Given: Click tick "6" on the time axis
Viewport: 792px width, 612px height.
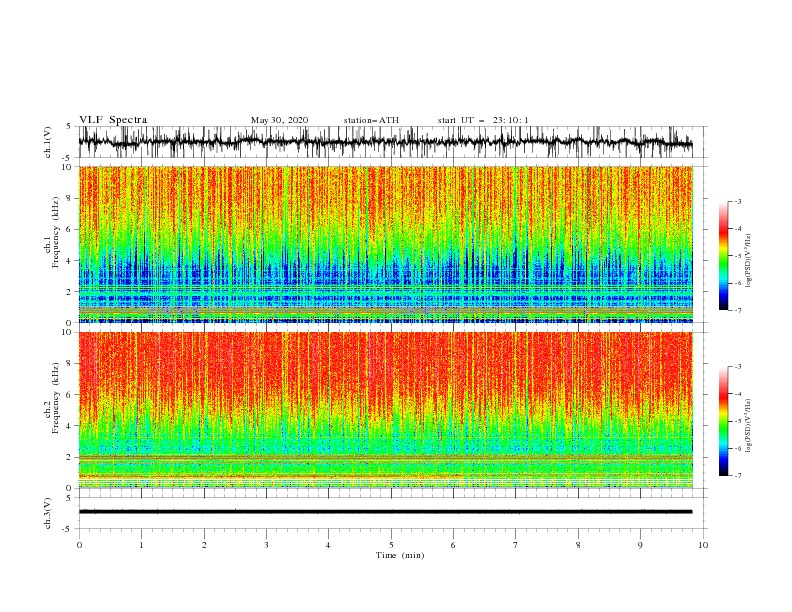Looking at the screenshot, I should pyautogui.click(x=453, y=545).
